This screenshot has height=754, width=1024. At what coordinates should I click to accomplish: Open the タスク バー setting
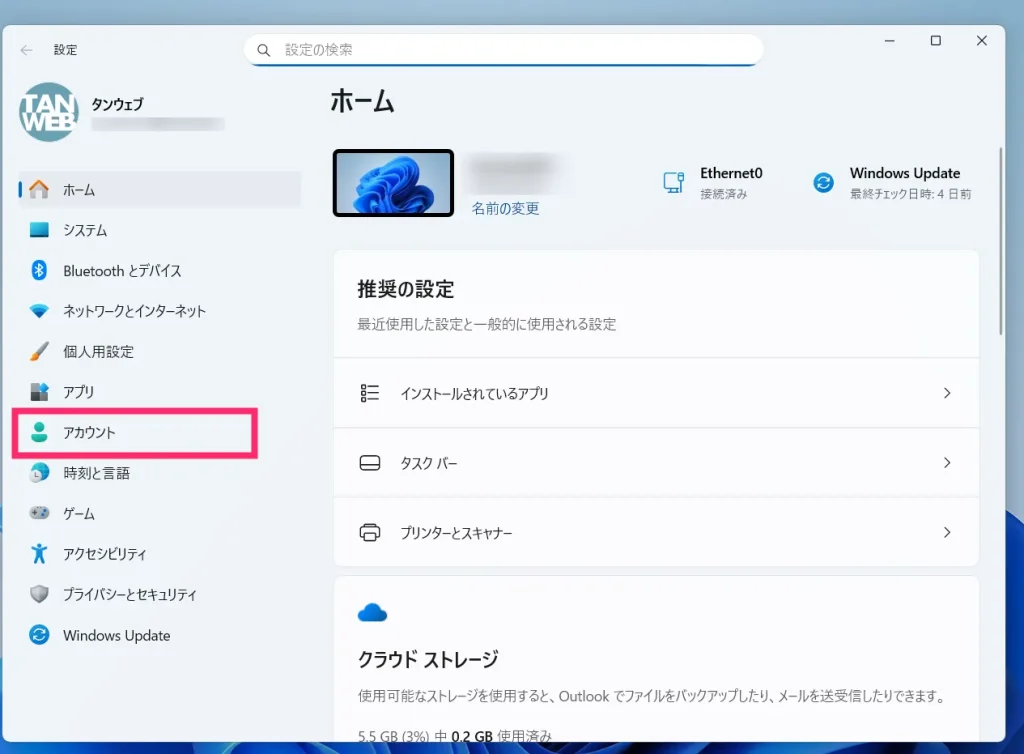point(656,463)
